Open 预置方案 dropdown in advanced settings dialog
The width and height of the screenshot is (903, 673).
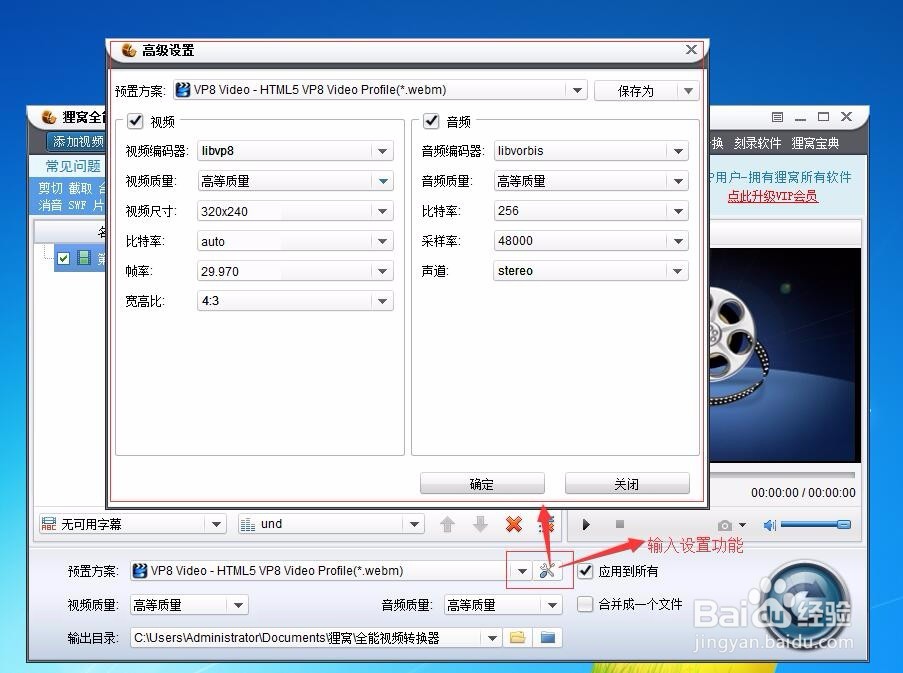[576, 90]
